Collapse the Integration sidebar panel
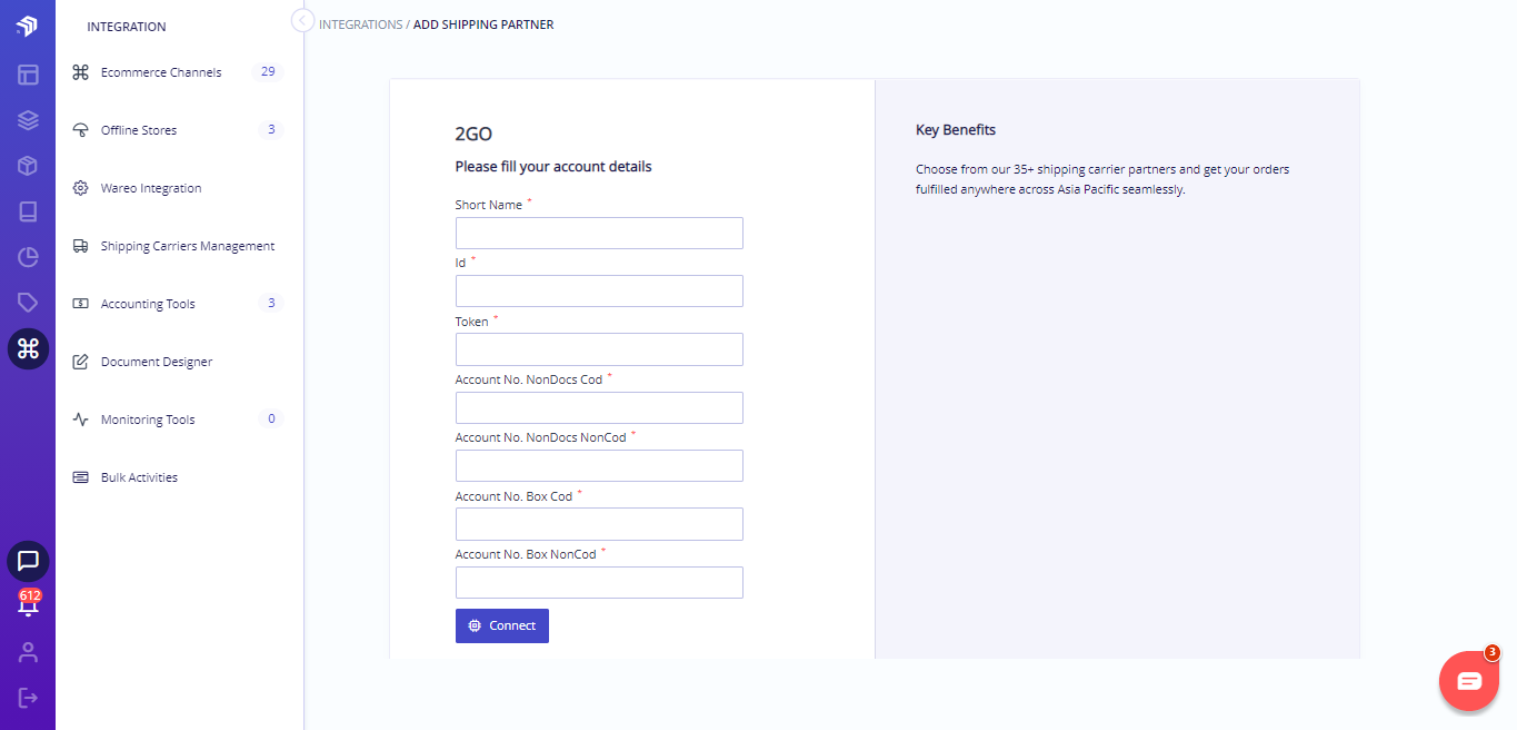This screenshot has width=1517, height=730. click(302, 21)
